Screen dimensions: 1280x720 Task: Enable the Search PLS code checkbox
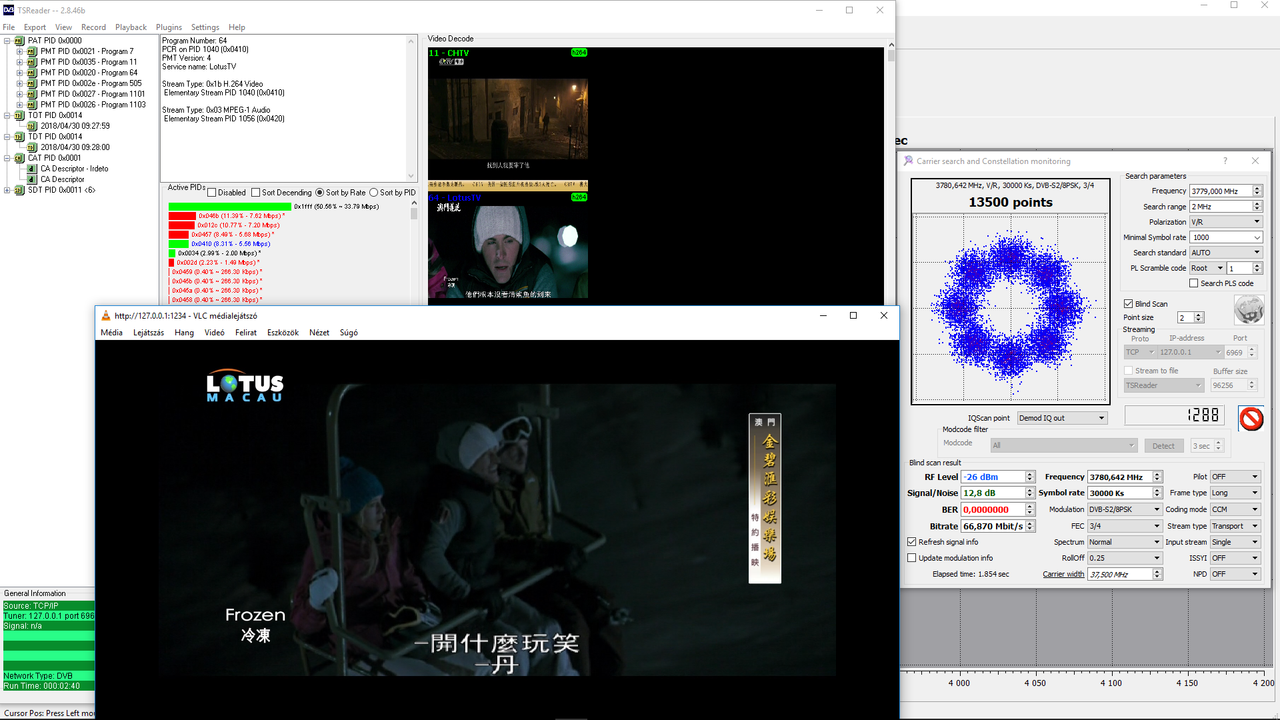click(x=1194, y=283)
